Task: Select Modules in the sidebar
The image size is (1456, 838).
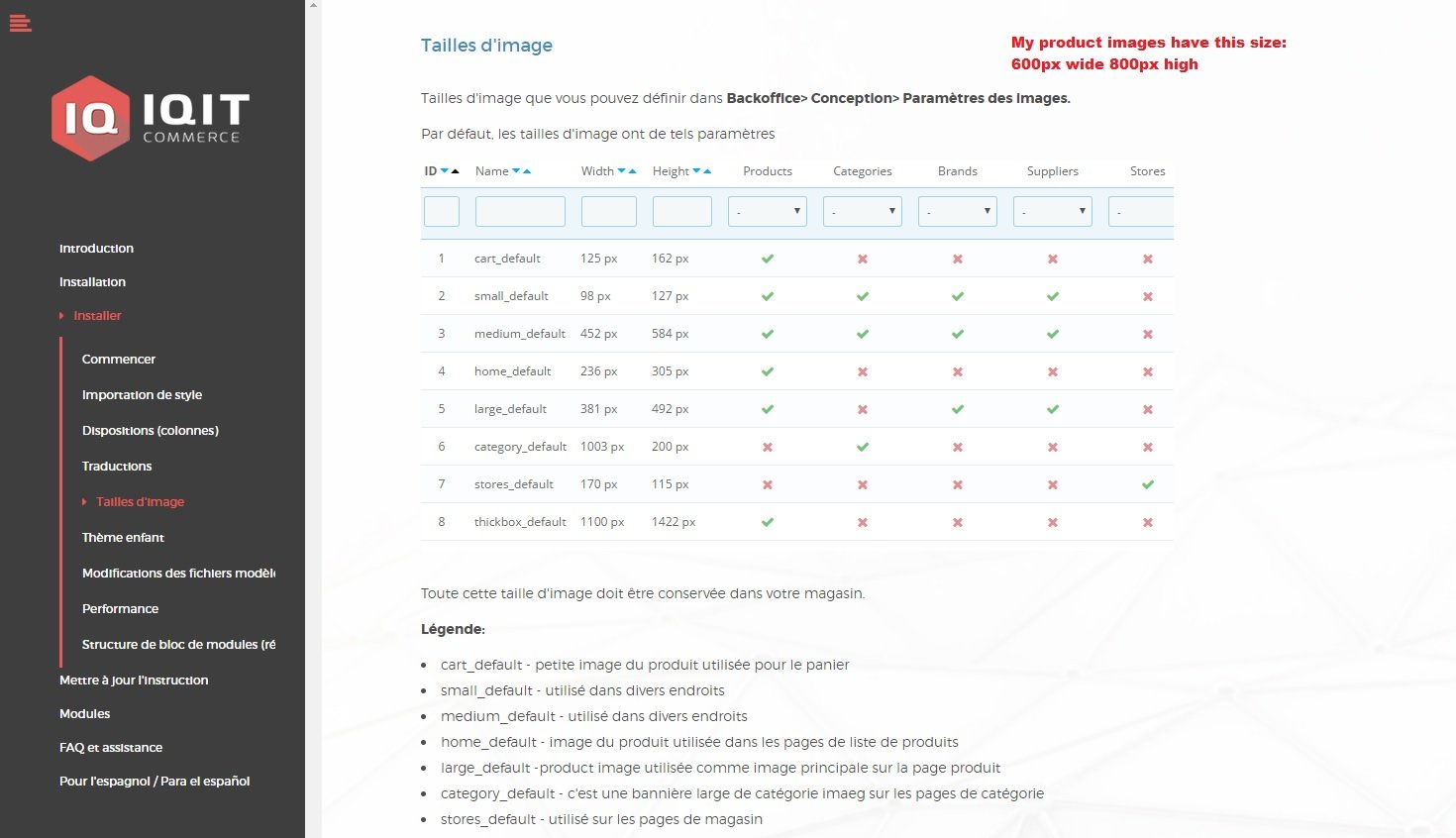Action: pos(85,714)
